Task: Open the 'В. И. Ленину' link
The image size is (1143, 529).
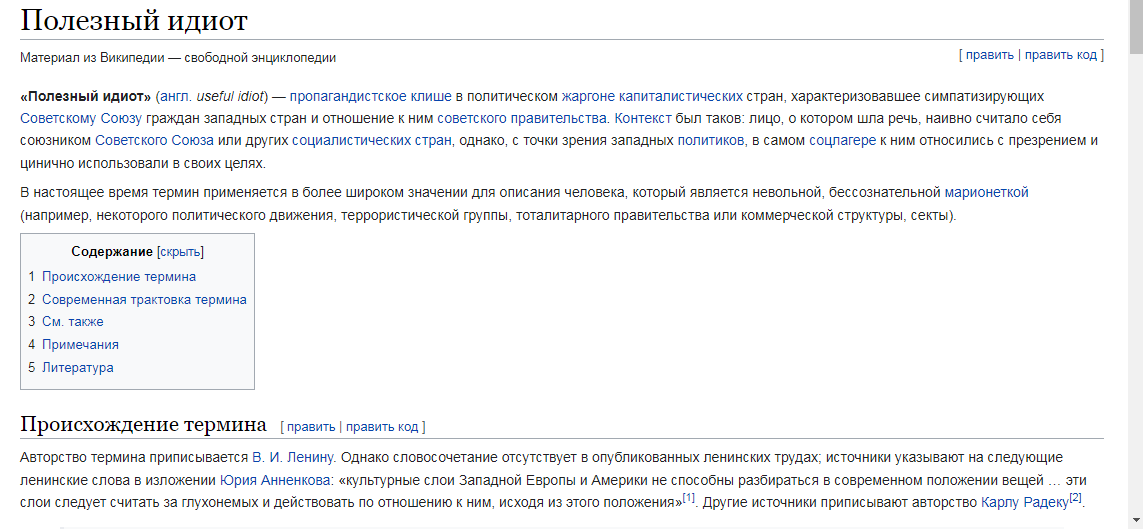Action: 294,458
